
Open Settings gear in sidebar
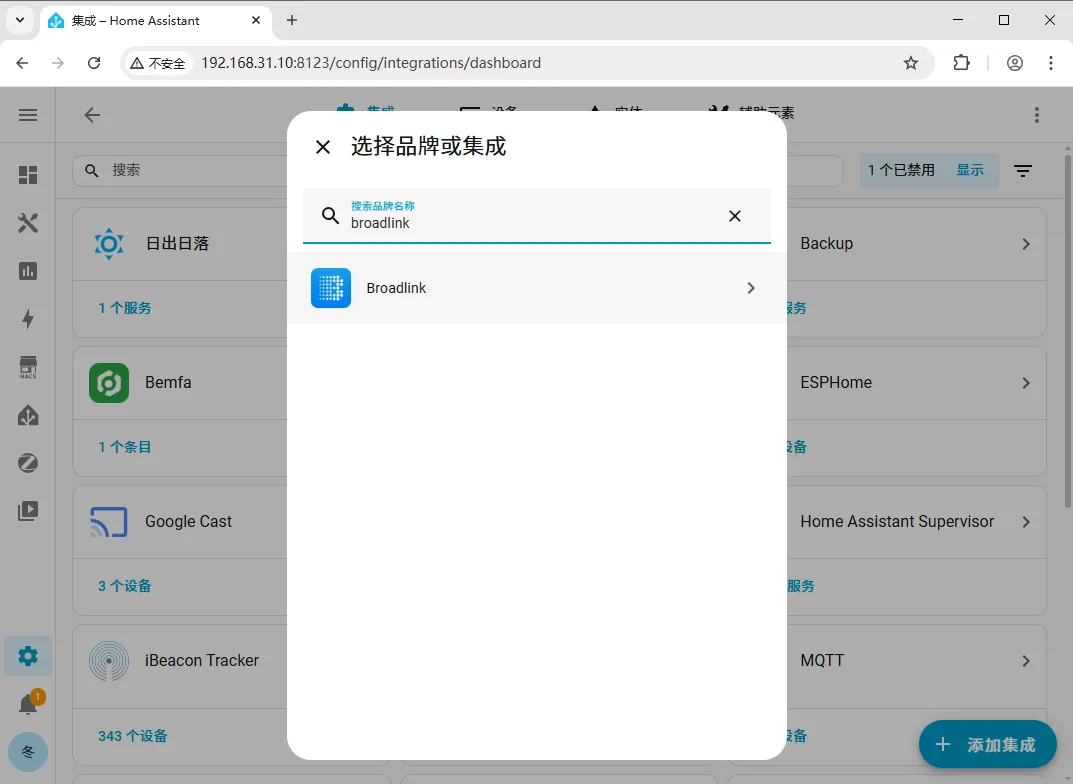[x=28, y=656]
